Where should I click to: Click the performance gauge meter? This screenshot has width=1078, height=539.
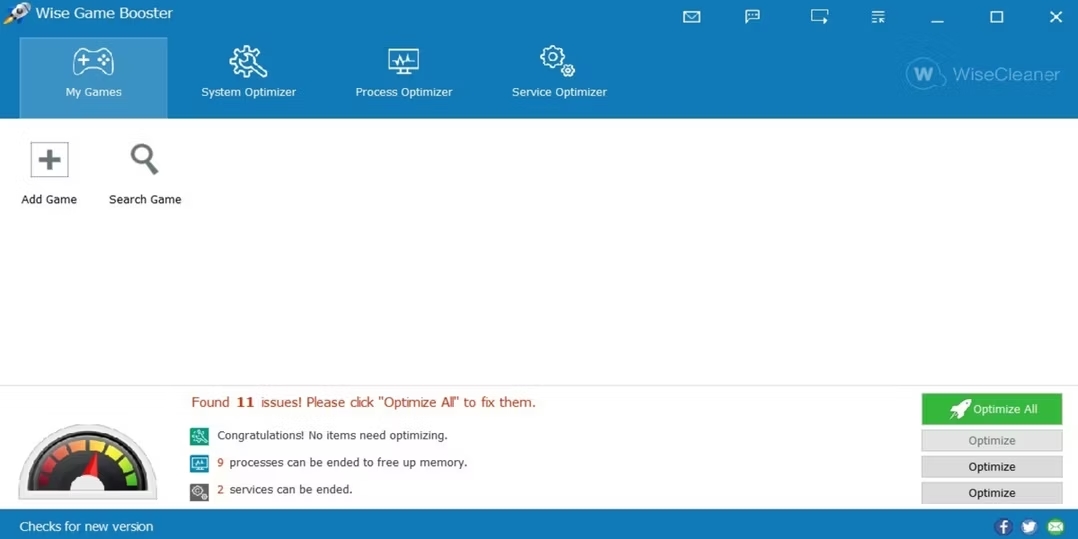tap(88, 463)
